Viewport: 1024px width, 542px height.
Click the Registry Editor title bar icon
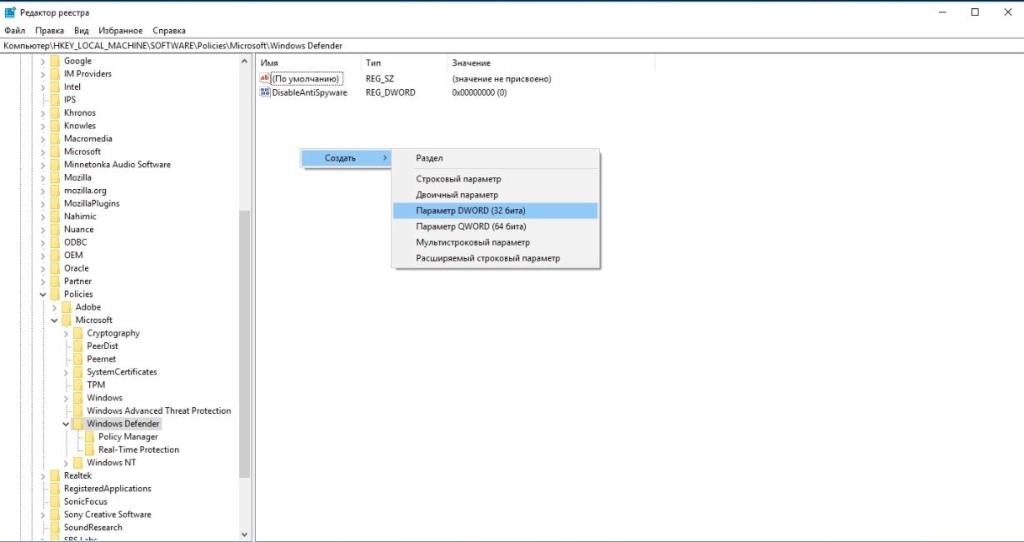click(10, 12)
